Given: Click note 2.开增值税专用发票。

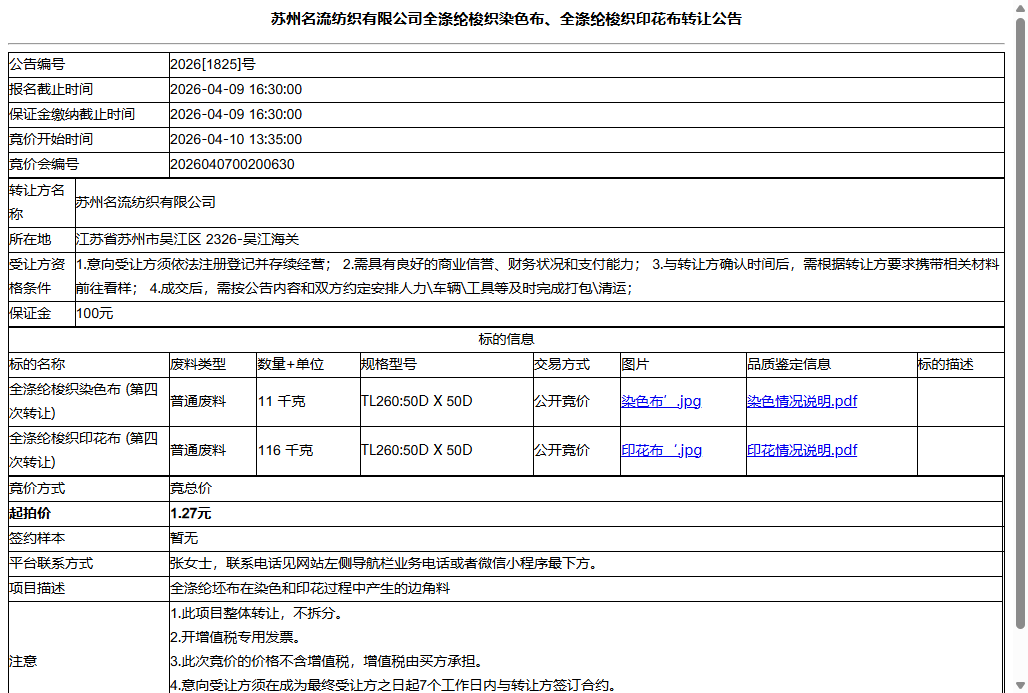Looking at the screenshot, I should click(x=236, y=637).
